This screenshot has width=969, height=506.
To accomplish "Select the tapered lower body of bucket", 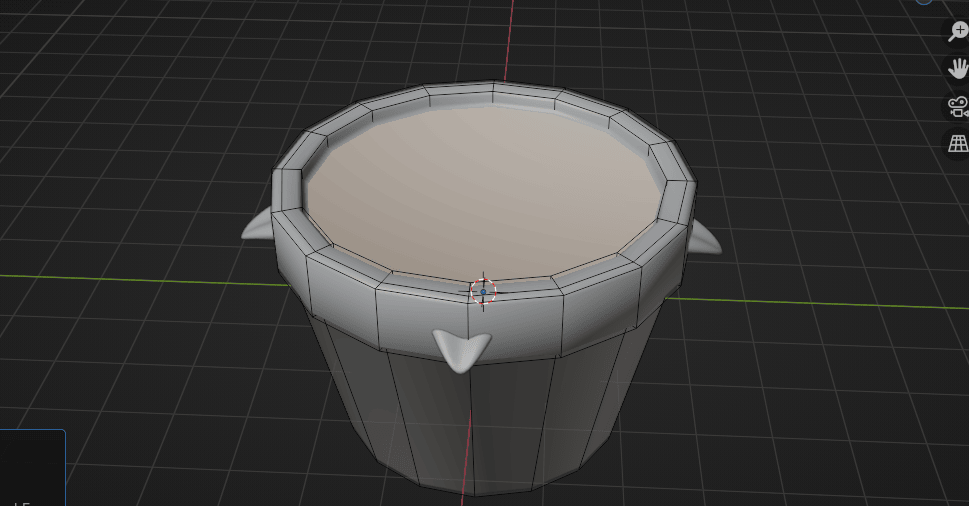I will (480, 420).
